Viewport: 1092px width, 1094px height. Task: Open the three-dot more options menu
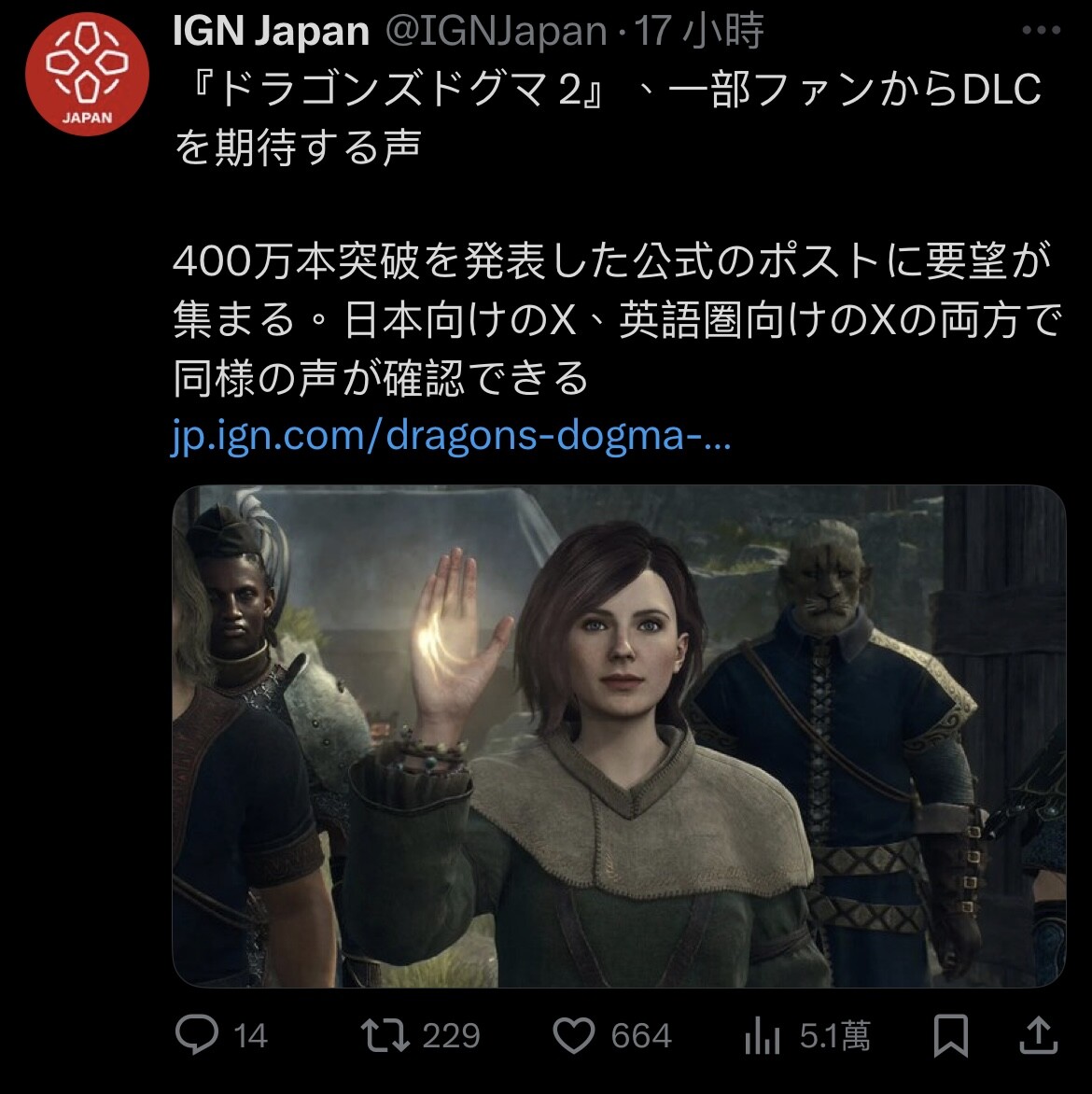tap(1041, 30)
